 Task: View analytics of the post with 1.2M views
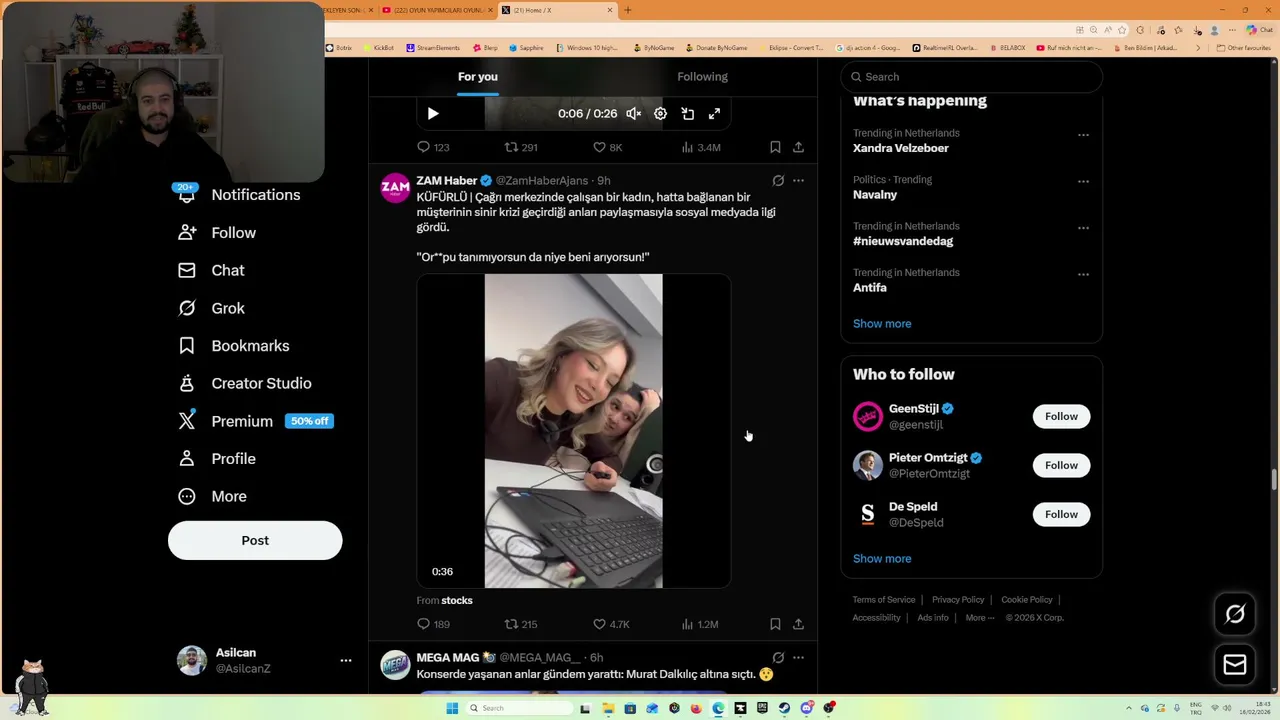pos(700,624)
